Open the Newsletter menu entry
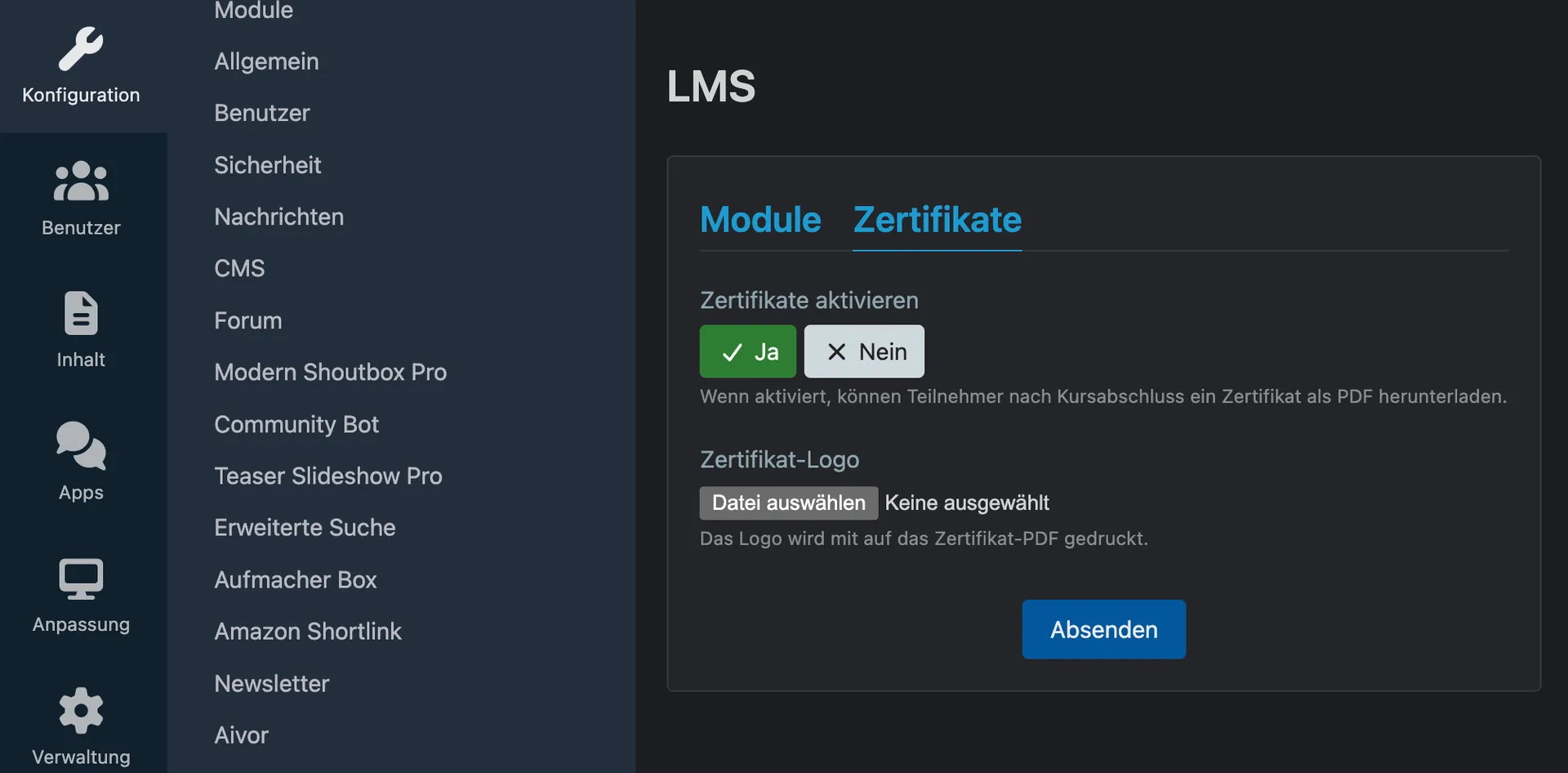Viewport: 1568px width, 773px height. point(271,683)
